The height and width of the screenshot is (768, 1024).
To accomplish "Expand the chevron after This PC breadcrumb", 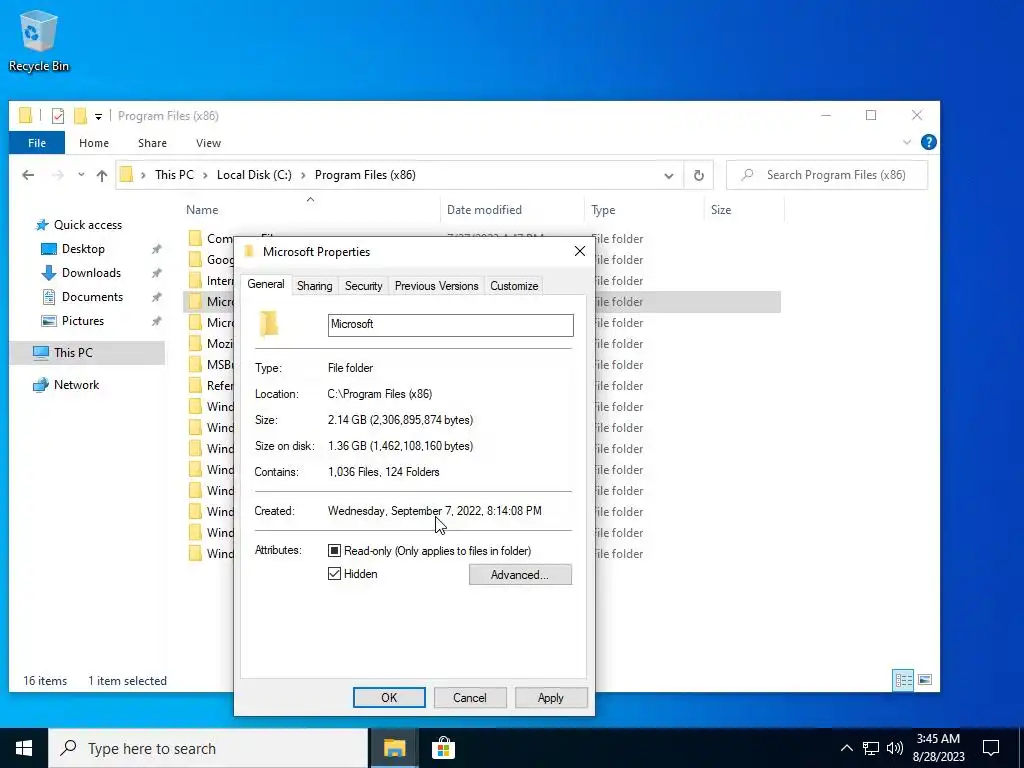I will (205, 175).
